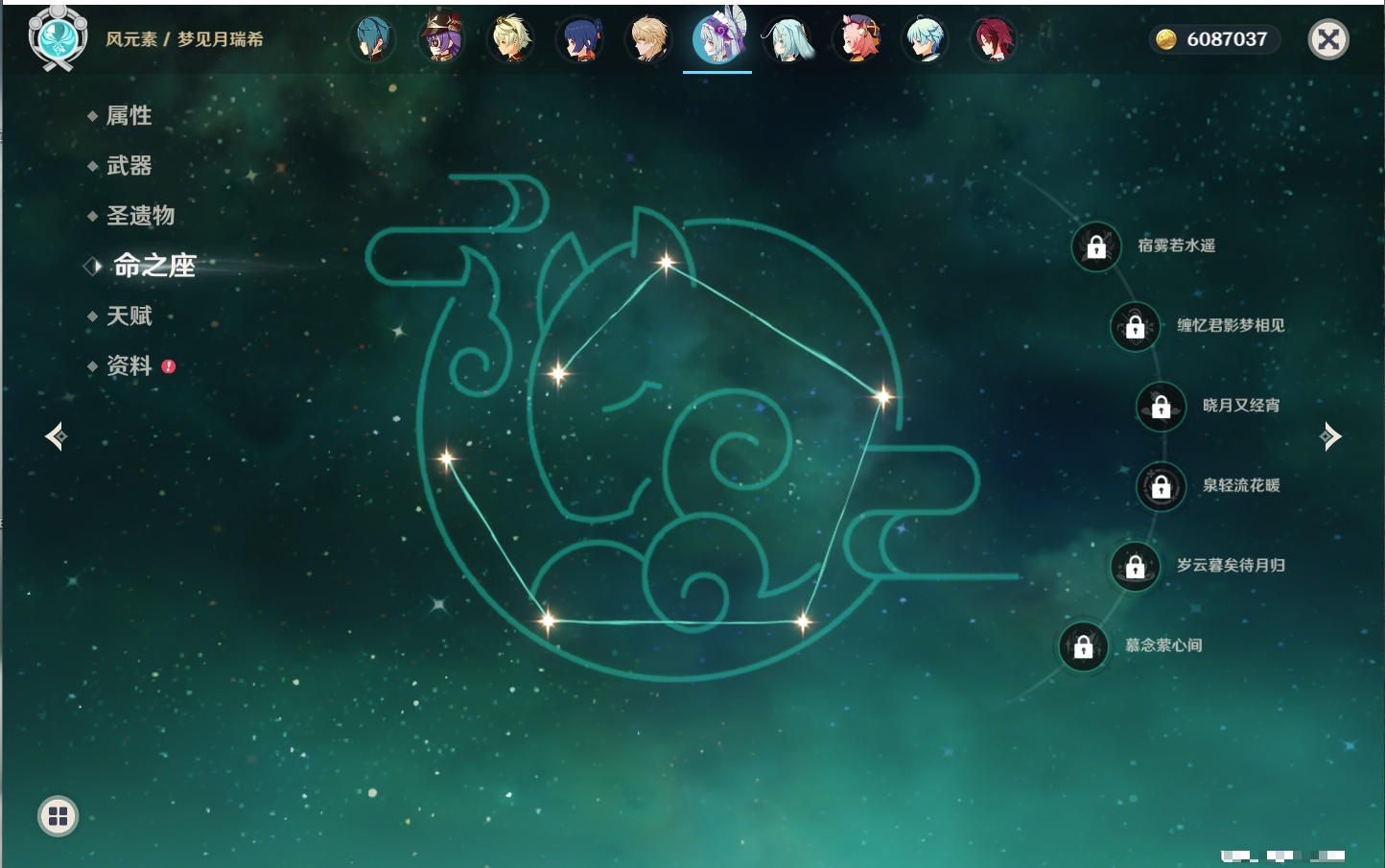The image size is (1385, 868).
Task: Select the 资料 profile tab
Action: point(129,365)
